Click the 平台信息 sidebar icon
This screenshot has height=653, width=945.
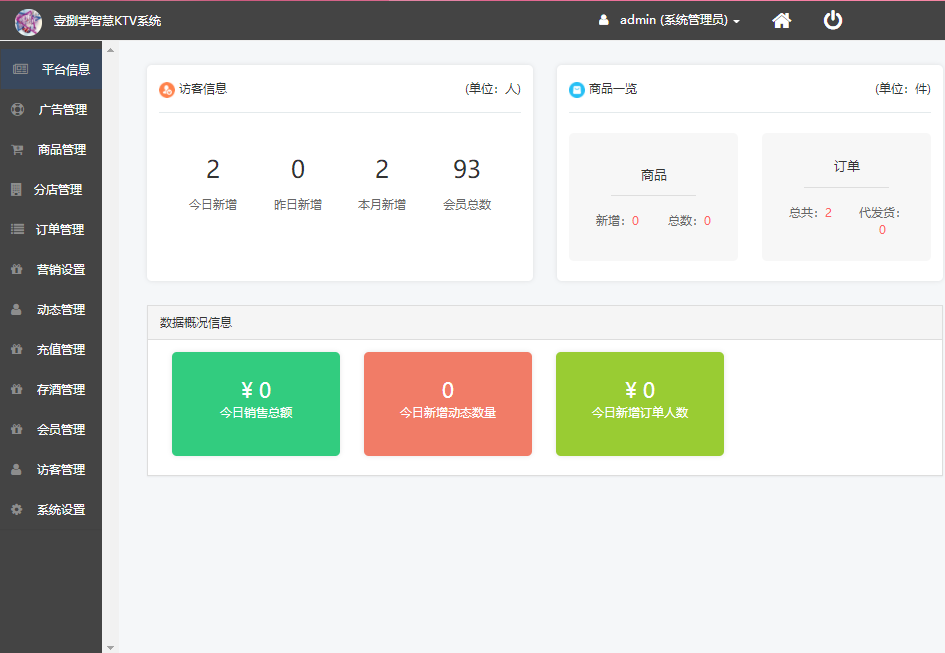point(20,69)
